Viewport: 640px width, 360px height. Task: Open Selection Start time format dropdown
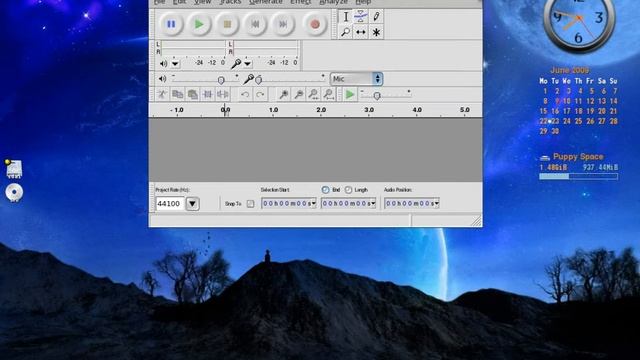point(313,203)
